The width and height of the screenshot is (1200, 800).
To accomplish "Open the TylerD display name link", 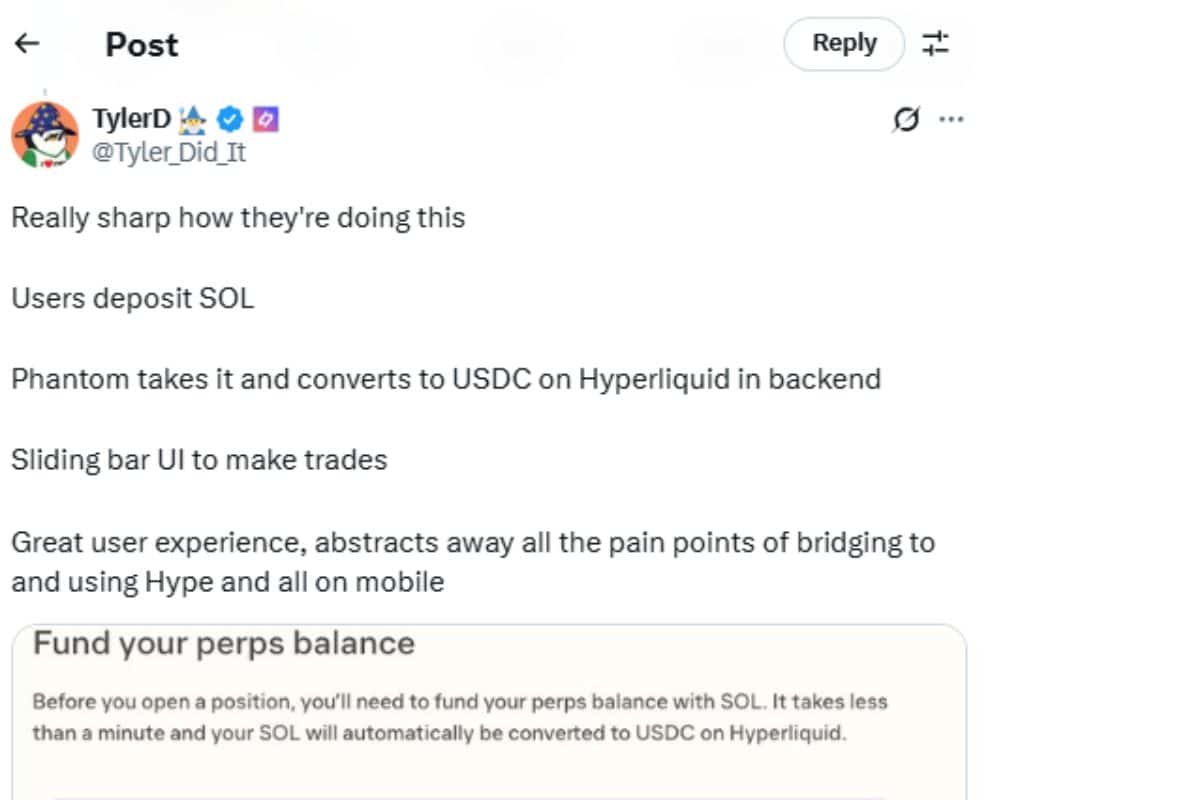I will (132, 120).
